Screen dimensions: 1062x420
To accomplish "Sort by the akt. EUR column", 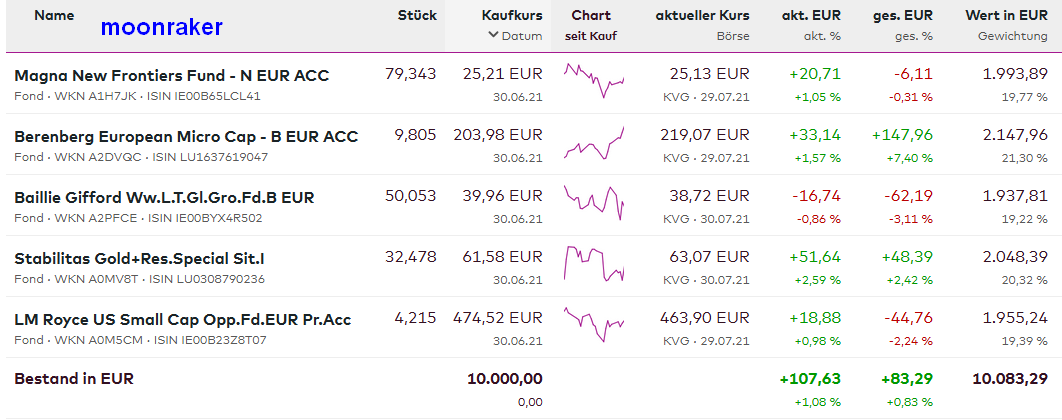I will tap(811, 16).
